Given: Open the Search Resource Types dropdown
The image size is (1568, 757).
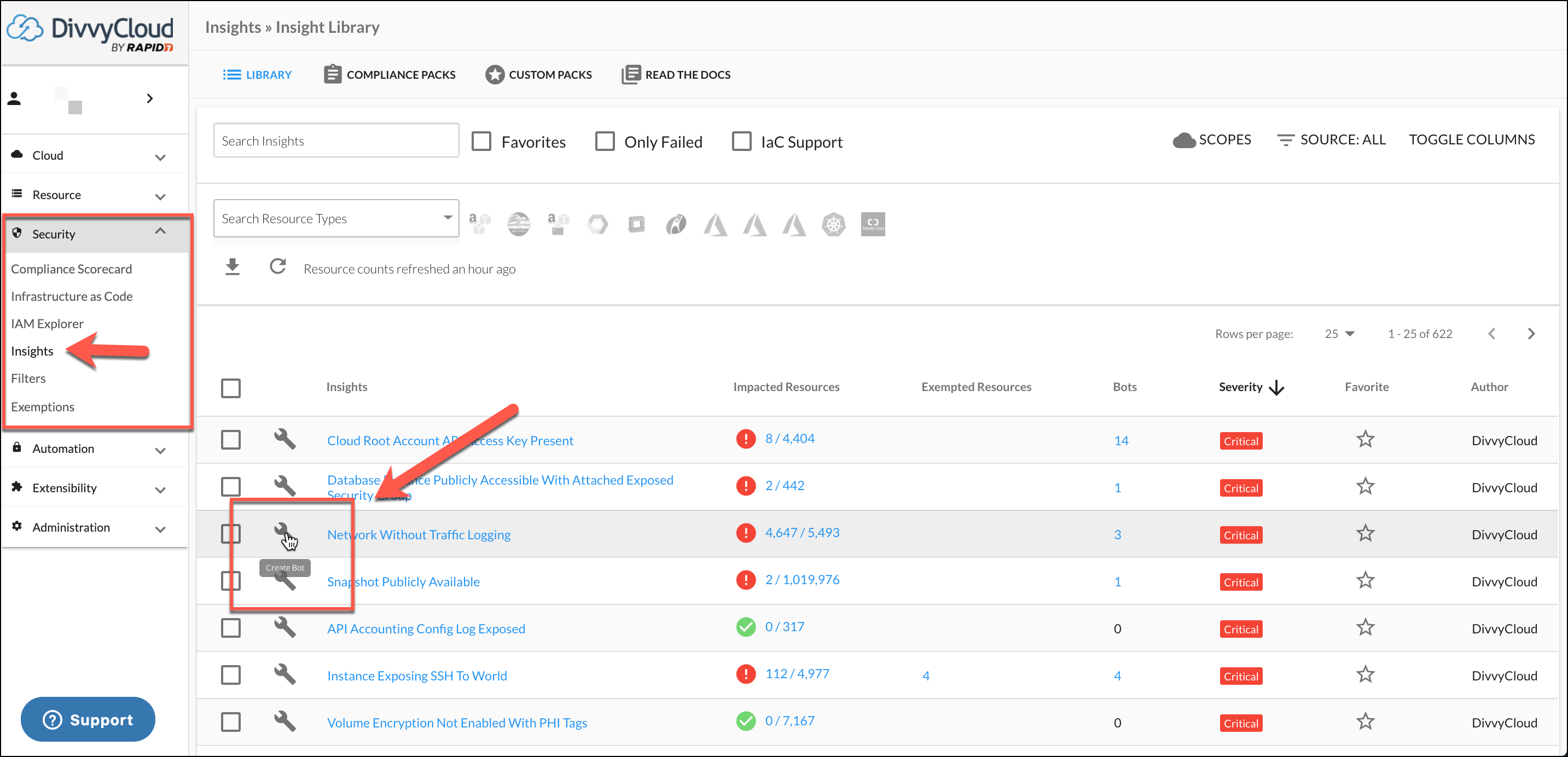Looking at the screenshot, I should click(336, 218).
